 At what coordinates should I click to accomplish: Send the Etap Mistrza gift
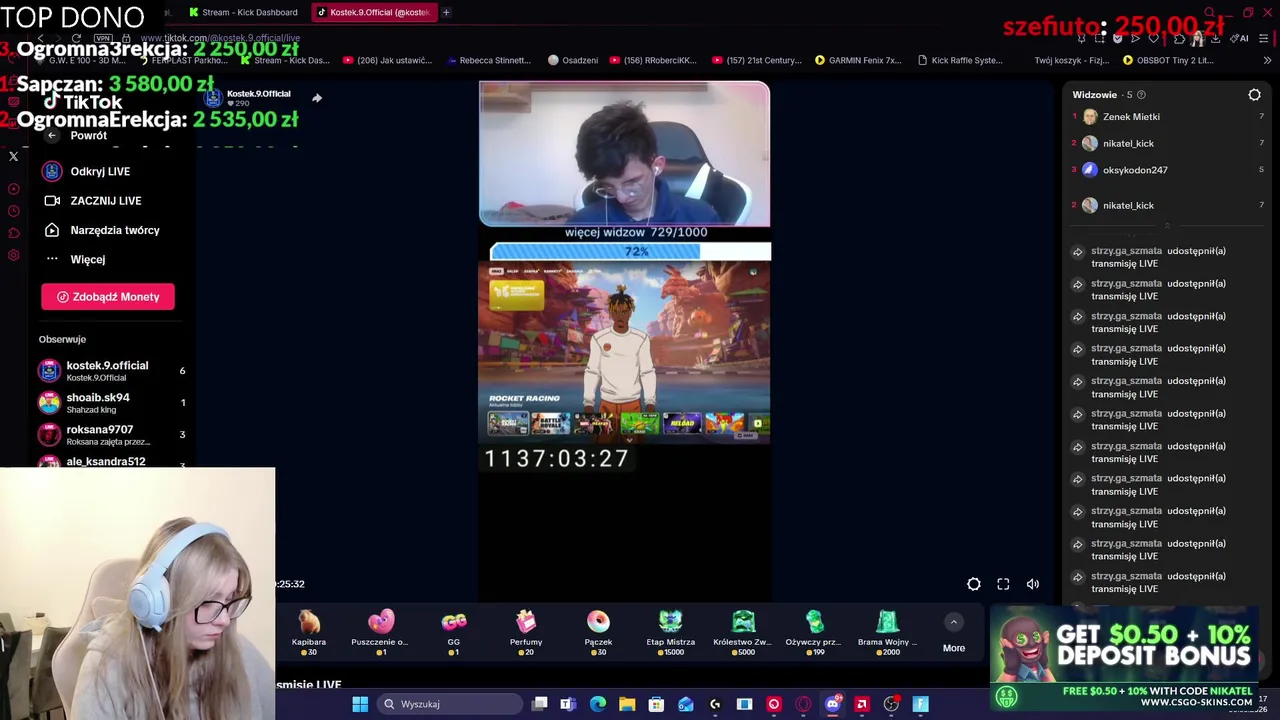click(670, 633)
